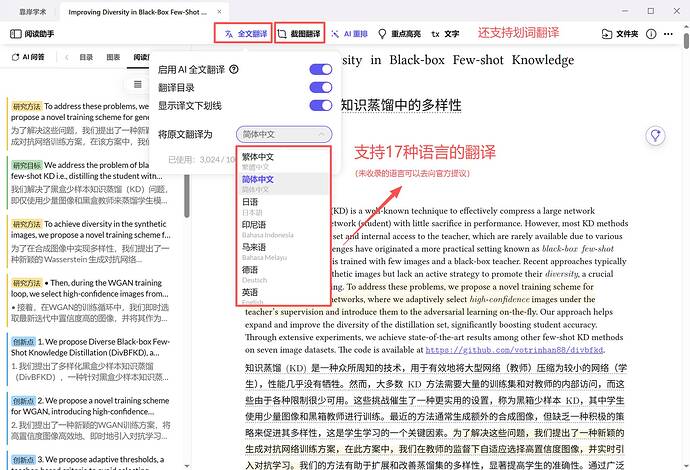The width and height of the screenshot is (690, 470).
Task: Open the github.com/votrinhan88/divbfkd link
Action: 514,350
